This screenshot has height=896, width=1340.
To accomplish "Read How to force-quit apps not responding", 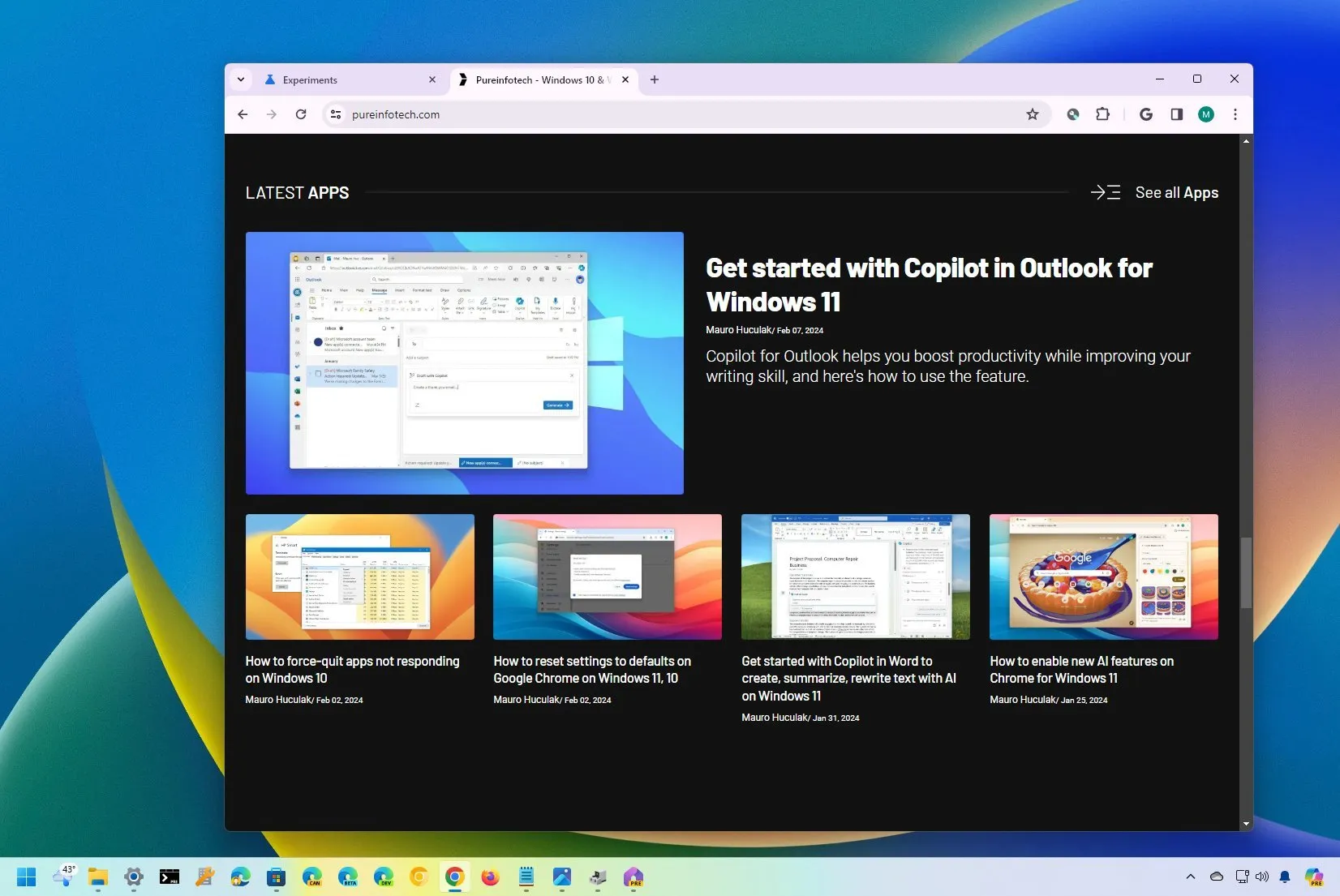I will coord(352,670).
